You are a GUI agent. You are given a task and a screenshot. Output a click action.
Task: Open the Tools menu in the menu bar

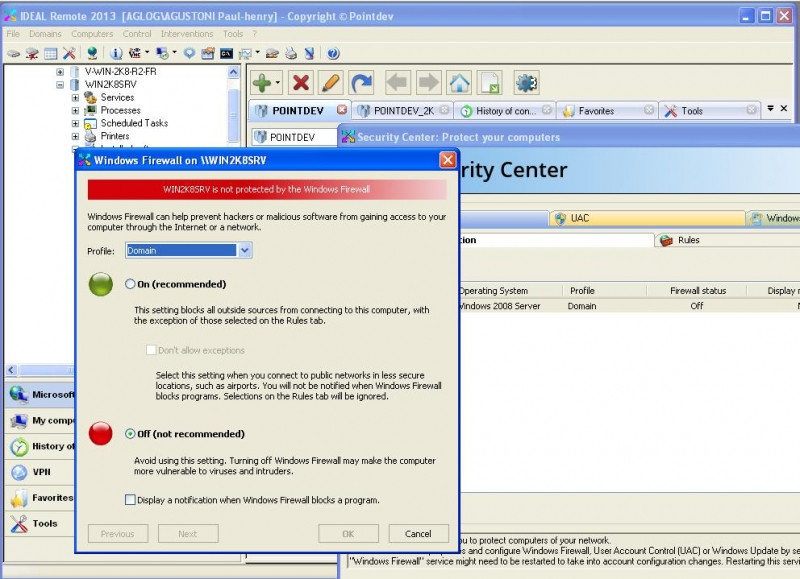click(233, 34)
